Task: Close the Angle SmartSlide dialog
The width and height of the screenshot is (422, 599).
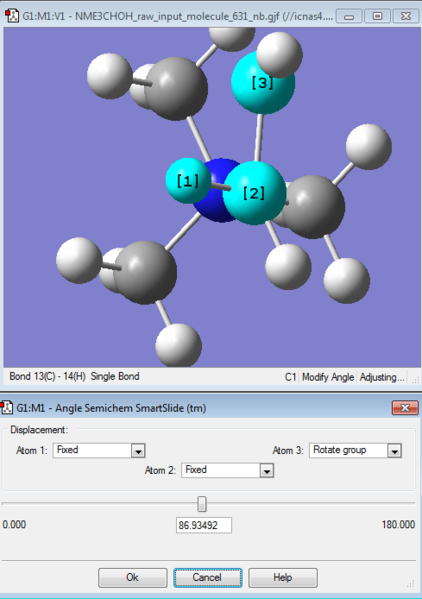Action: coord(405,408)
